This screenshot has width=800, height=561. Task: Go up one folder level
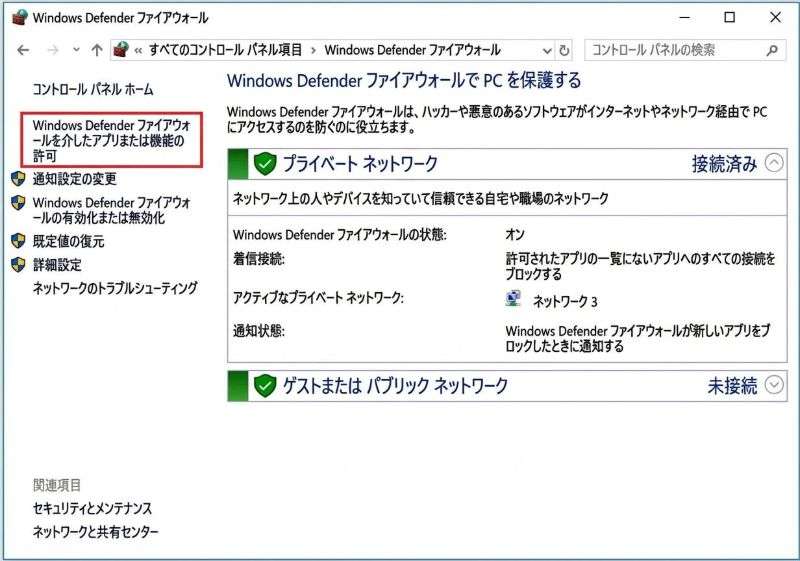coord(96,50)
